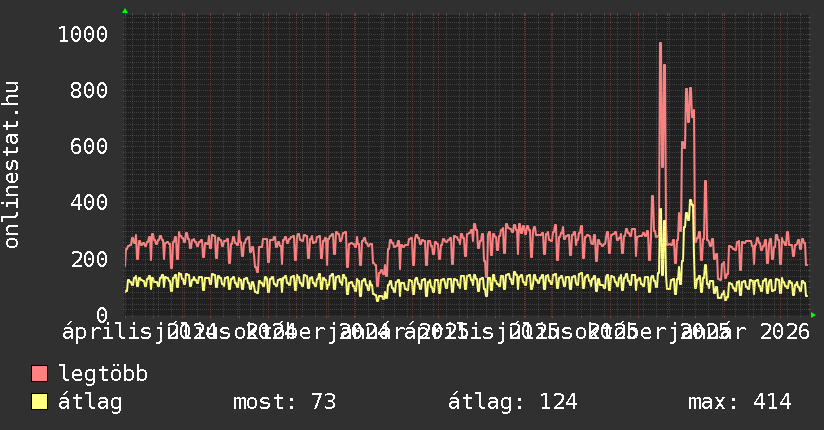Click the "max: 414" statistic
Screen dimensions: 824x430
(739, 403)
